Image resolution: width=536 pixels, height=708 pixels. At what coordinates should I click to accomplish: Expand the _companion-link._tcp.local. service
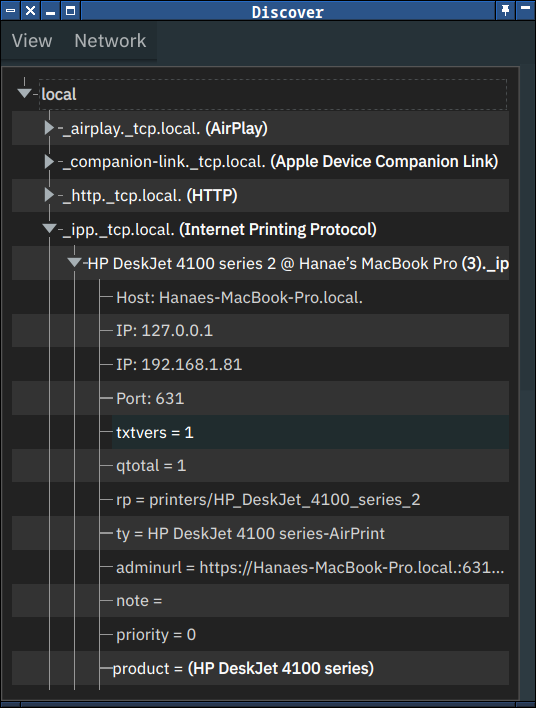pos(49,162)
